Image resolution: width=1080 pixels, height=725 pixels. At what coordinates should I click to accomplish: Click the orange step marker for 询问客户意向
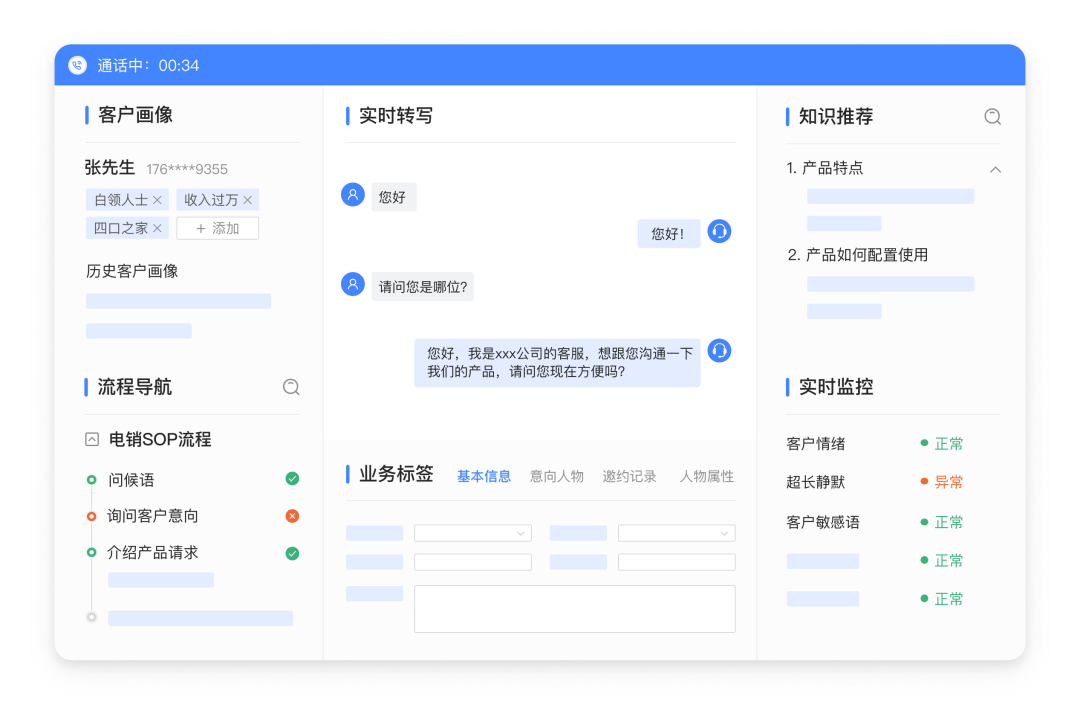tap(92, 516)
